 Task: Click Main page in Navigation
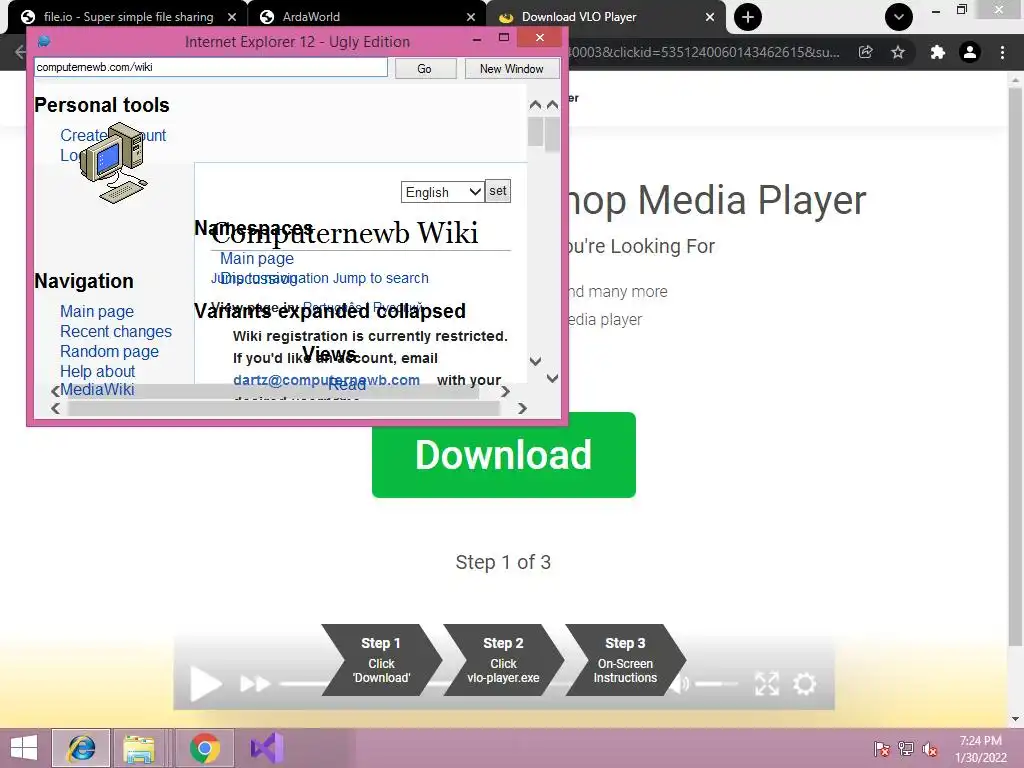coord(97,312)
